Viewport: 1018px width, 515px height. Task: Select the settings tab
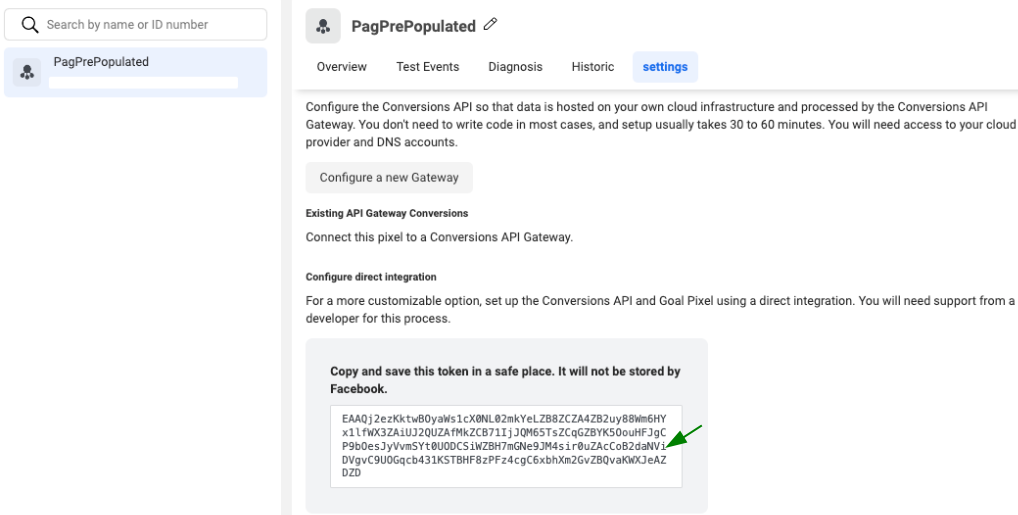click(x=665, y=67)
